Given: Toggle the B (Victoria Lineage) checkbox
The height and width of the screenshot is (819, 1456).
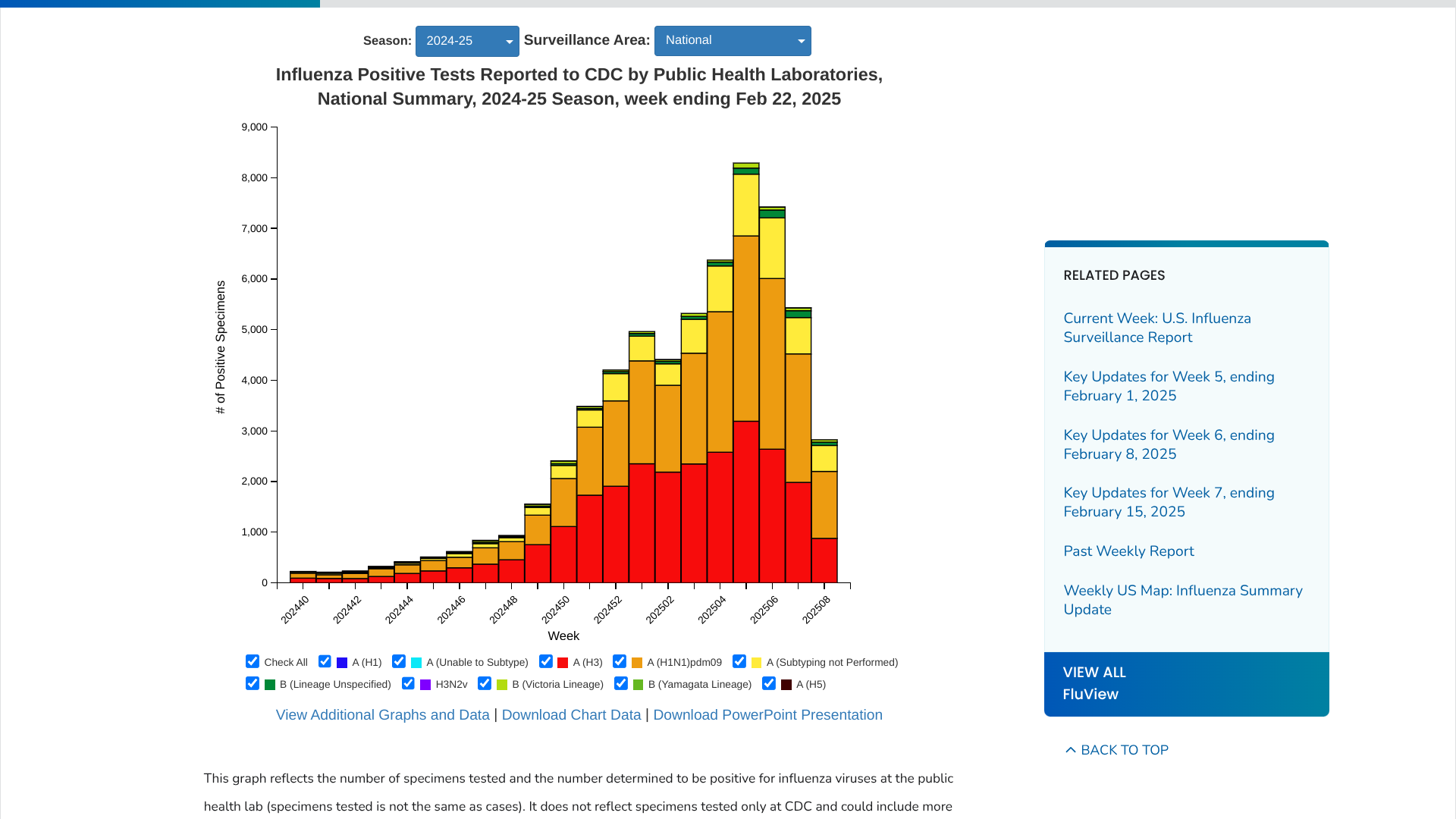Looking at the screenshot, I should pyautogui.click(x=485, y=683).
